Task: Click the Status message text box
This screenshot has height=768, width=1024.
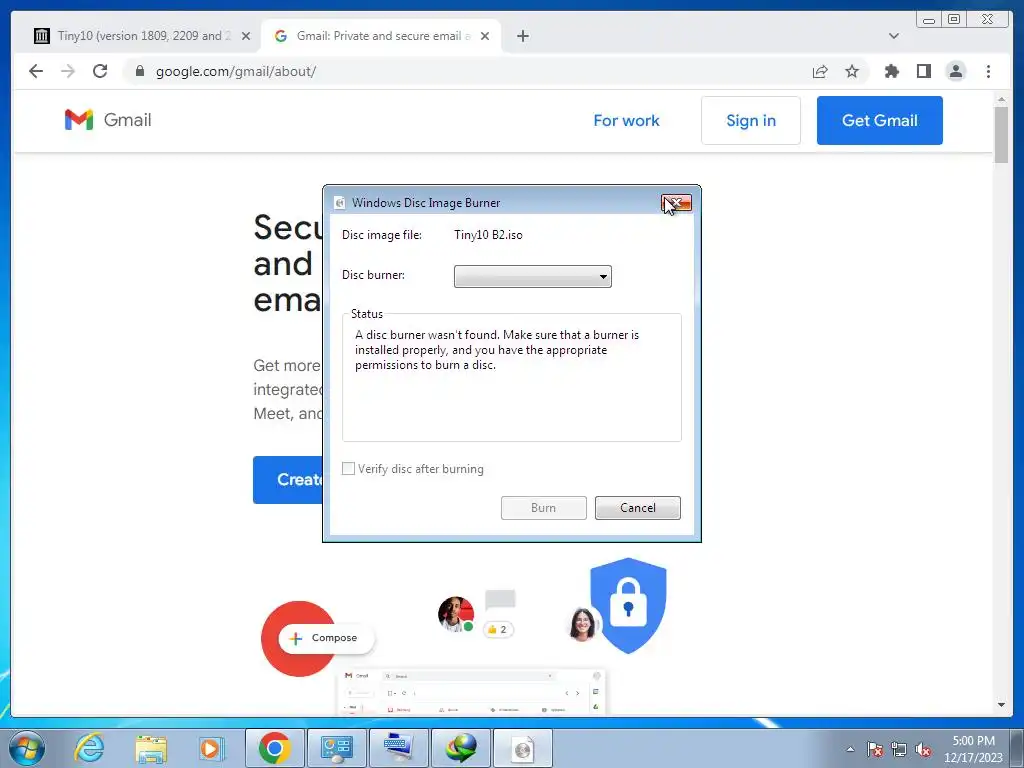Action: pos(511,378)
